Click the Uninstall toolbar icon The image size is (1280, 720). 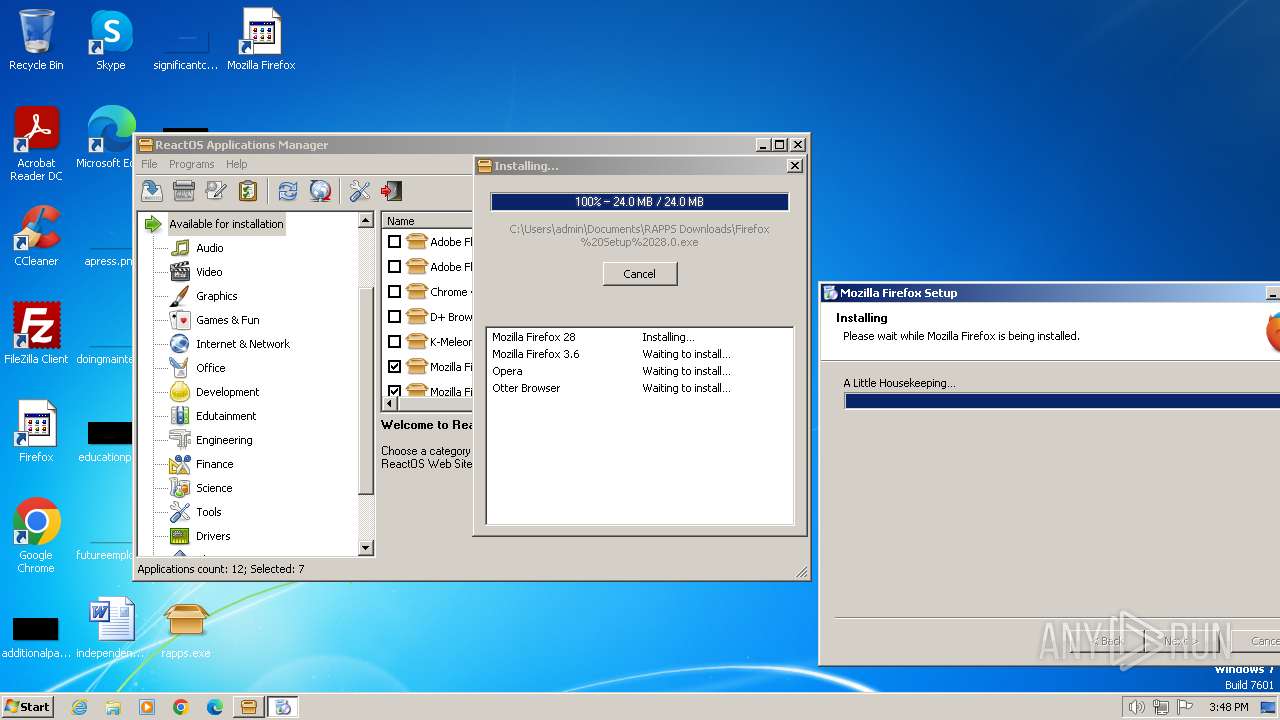[184, 191]
